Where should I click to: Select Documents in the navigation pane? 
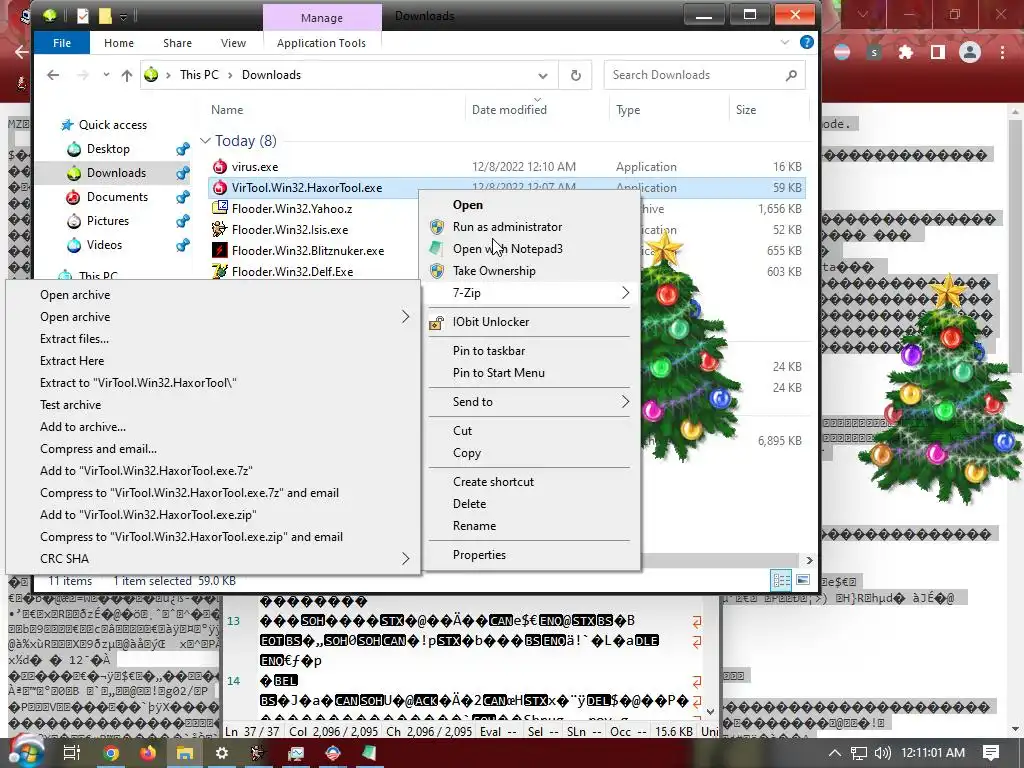(x=117, y=197)
